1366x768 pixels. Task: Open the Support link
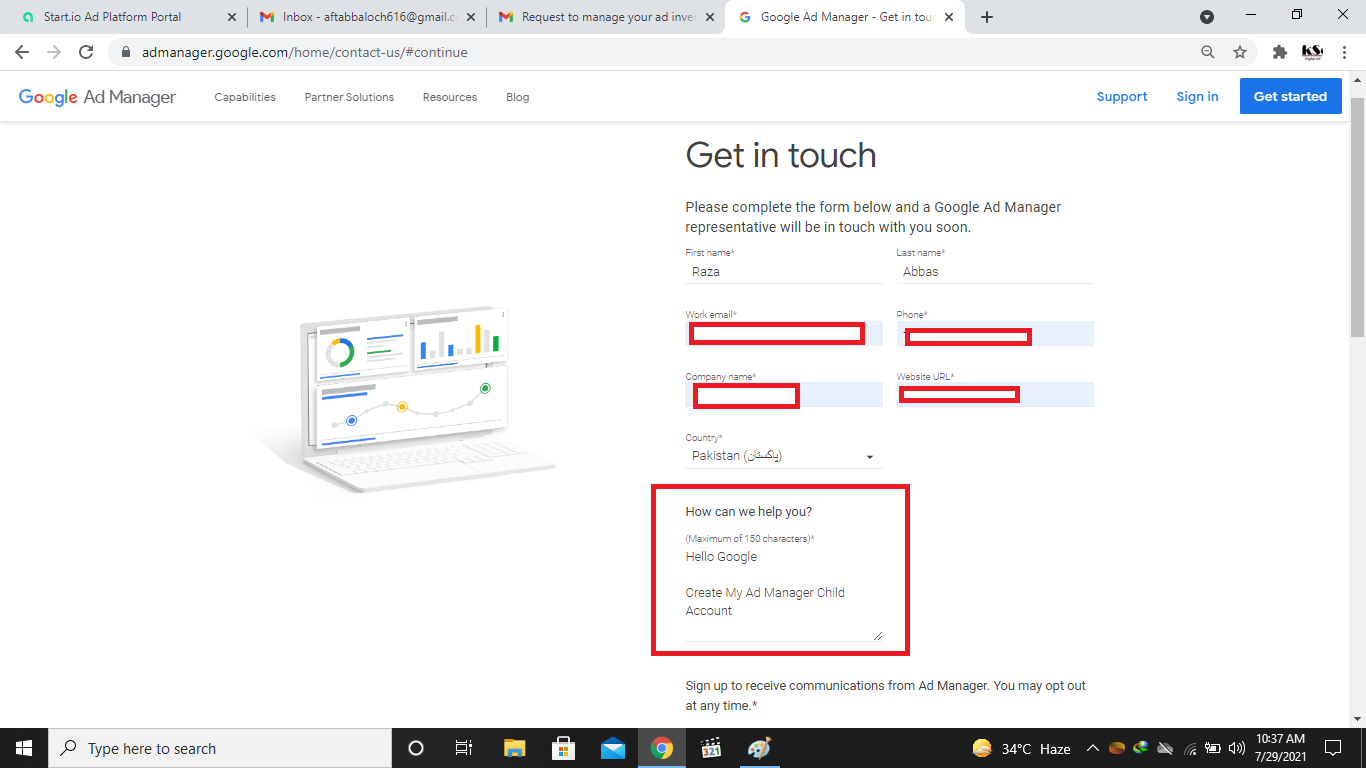pos(1122,97)
